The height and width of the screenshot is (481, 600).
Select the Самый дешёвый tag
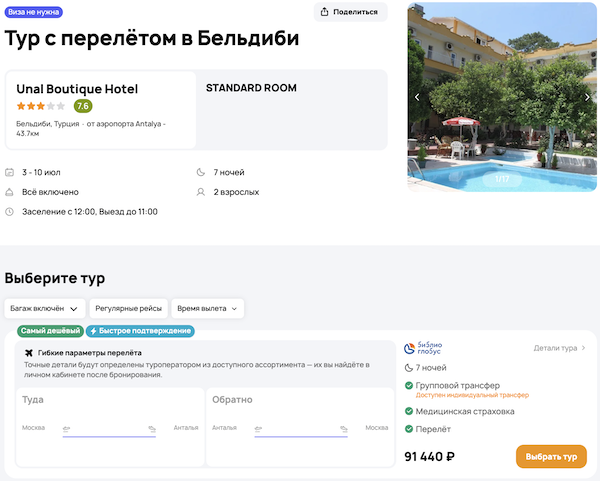pyautogui.click(x=50, y=331)
